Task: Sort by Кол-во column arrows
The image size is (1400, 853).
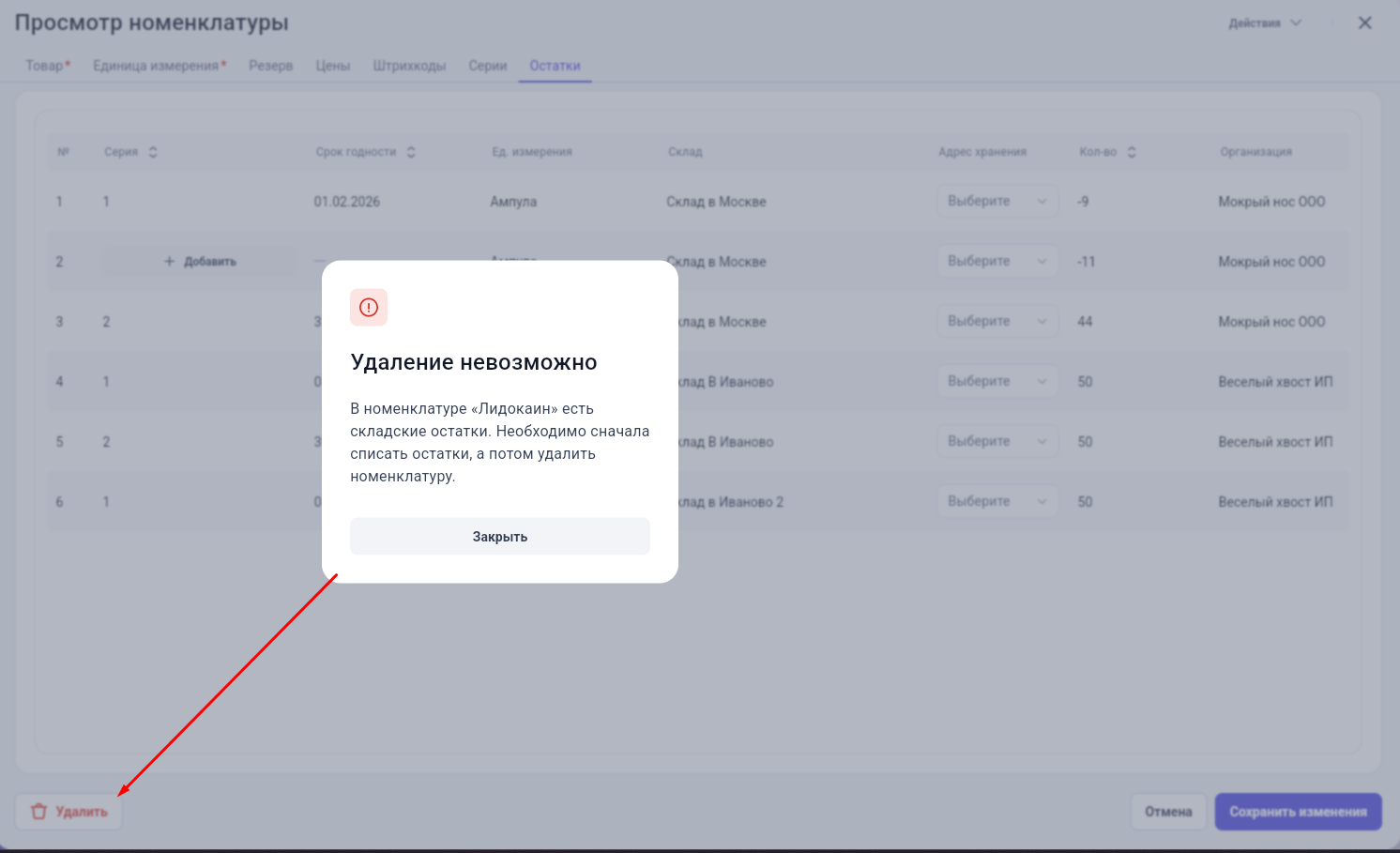Action: click(x=1132, y=152)
